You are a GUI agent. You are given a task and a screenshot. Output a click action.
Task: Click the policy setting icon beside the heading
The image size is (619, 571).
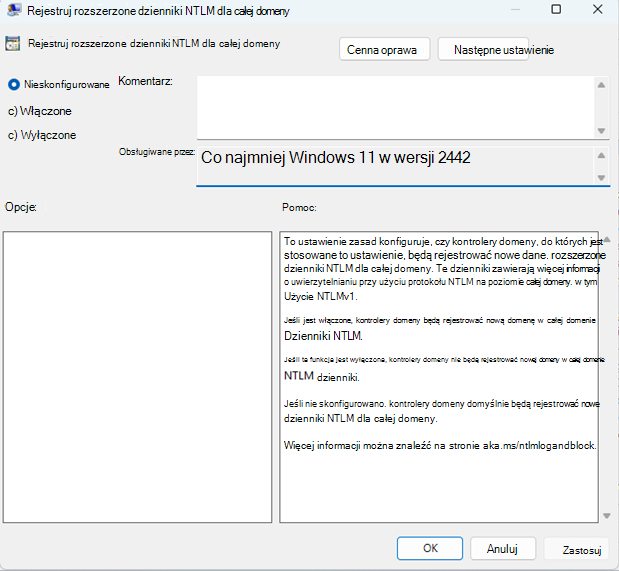point(12,43)
